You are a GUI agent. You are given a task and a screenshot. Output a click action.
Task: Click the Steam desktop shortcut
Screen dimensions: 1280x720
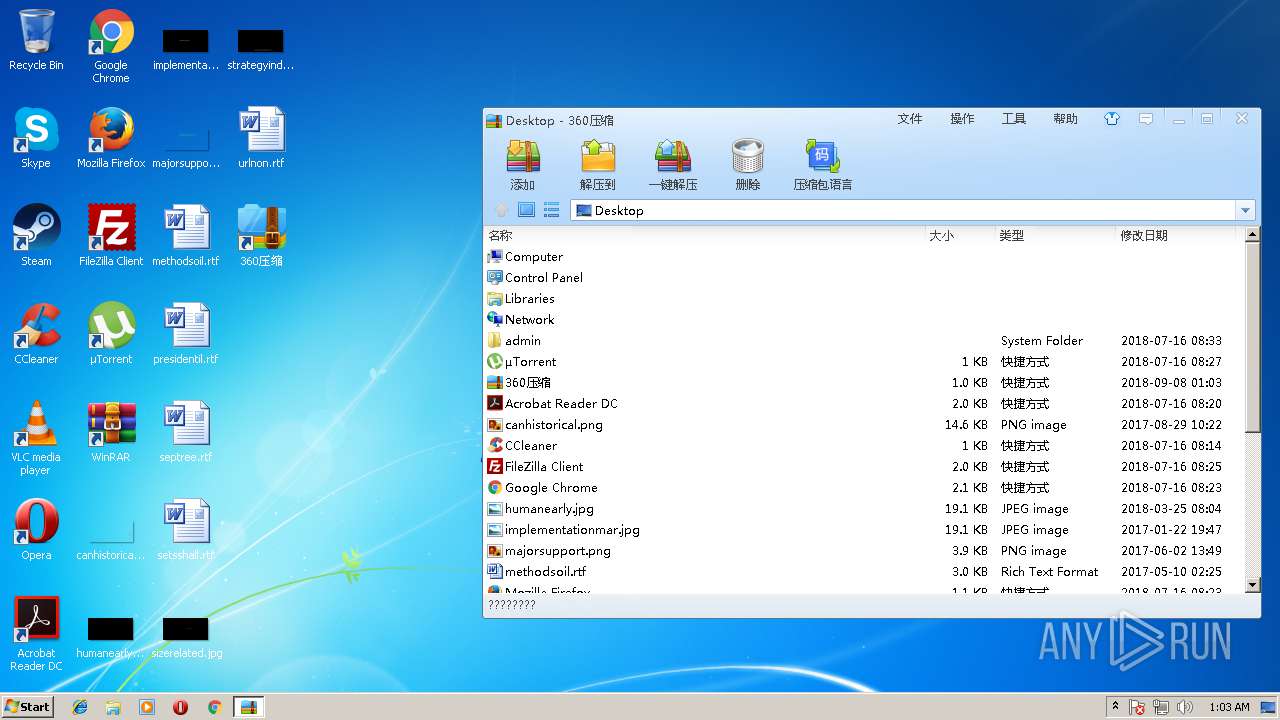tap(36, 236)
